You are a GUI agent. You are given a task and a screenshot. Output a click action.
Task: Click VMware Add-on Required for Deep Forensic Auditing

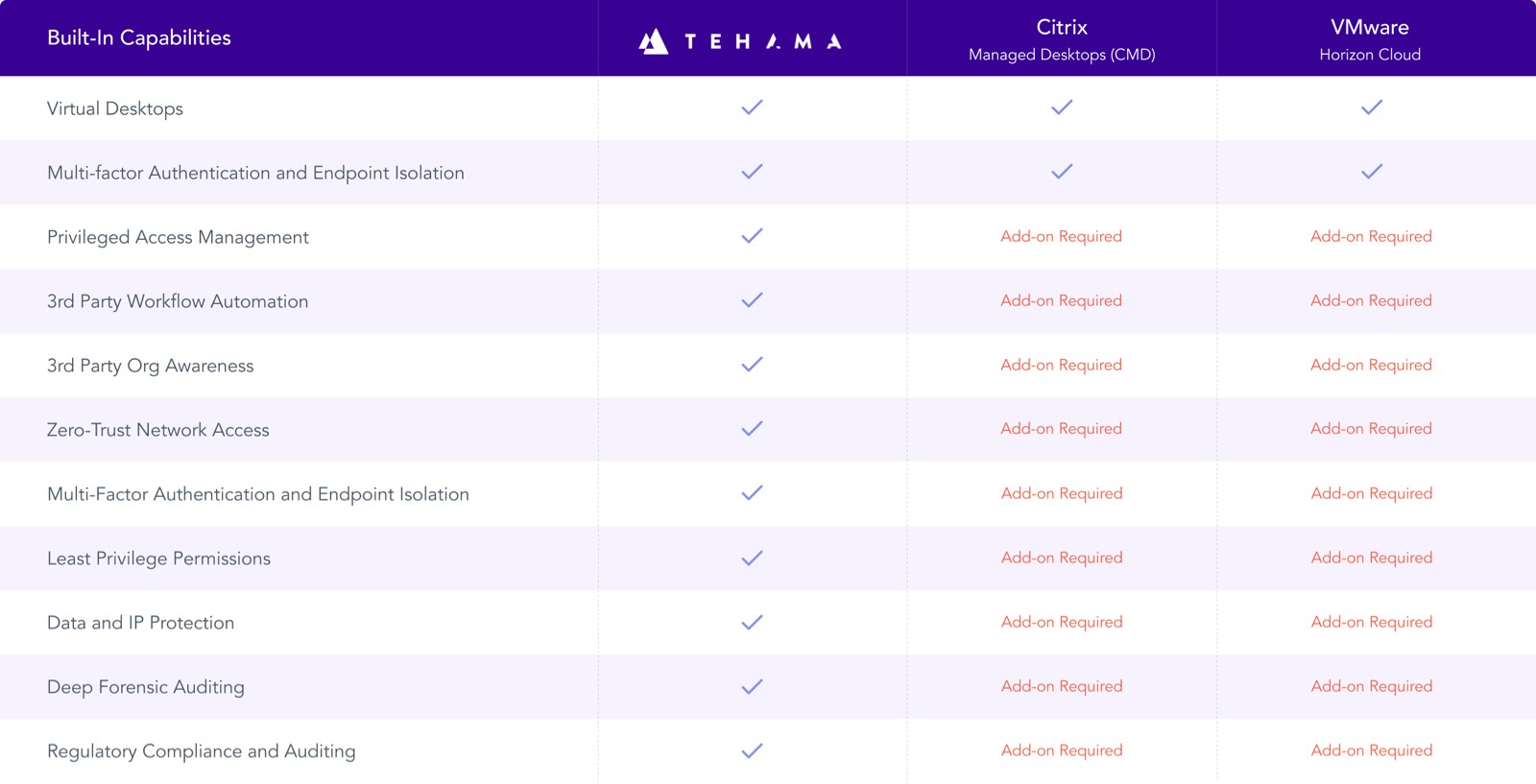pyautogui.click(x=1372, y=686)
